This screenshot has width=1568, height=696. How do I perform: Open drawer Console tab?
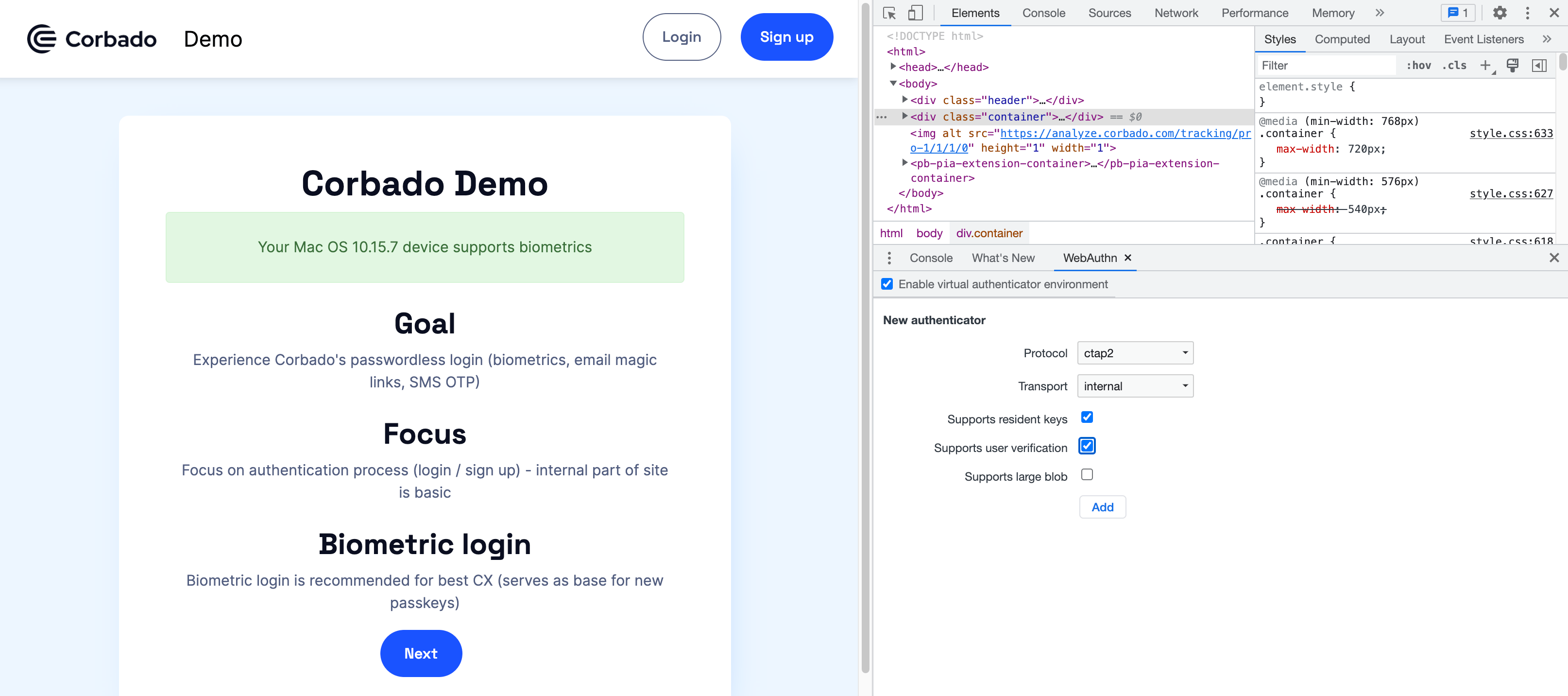point(931,258)
